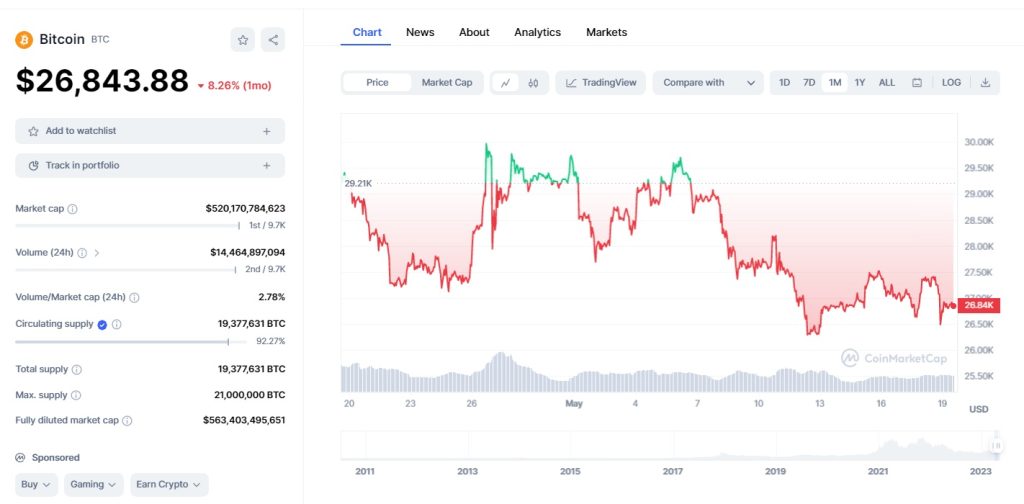This screenshot has height=504, width=1024.
Task: Click the $26,843.88 price value
Action: click(103, 81)
